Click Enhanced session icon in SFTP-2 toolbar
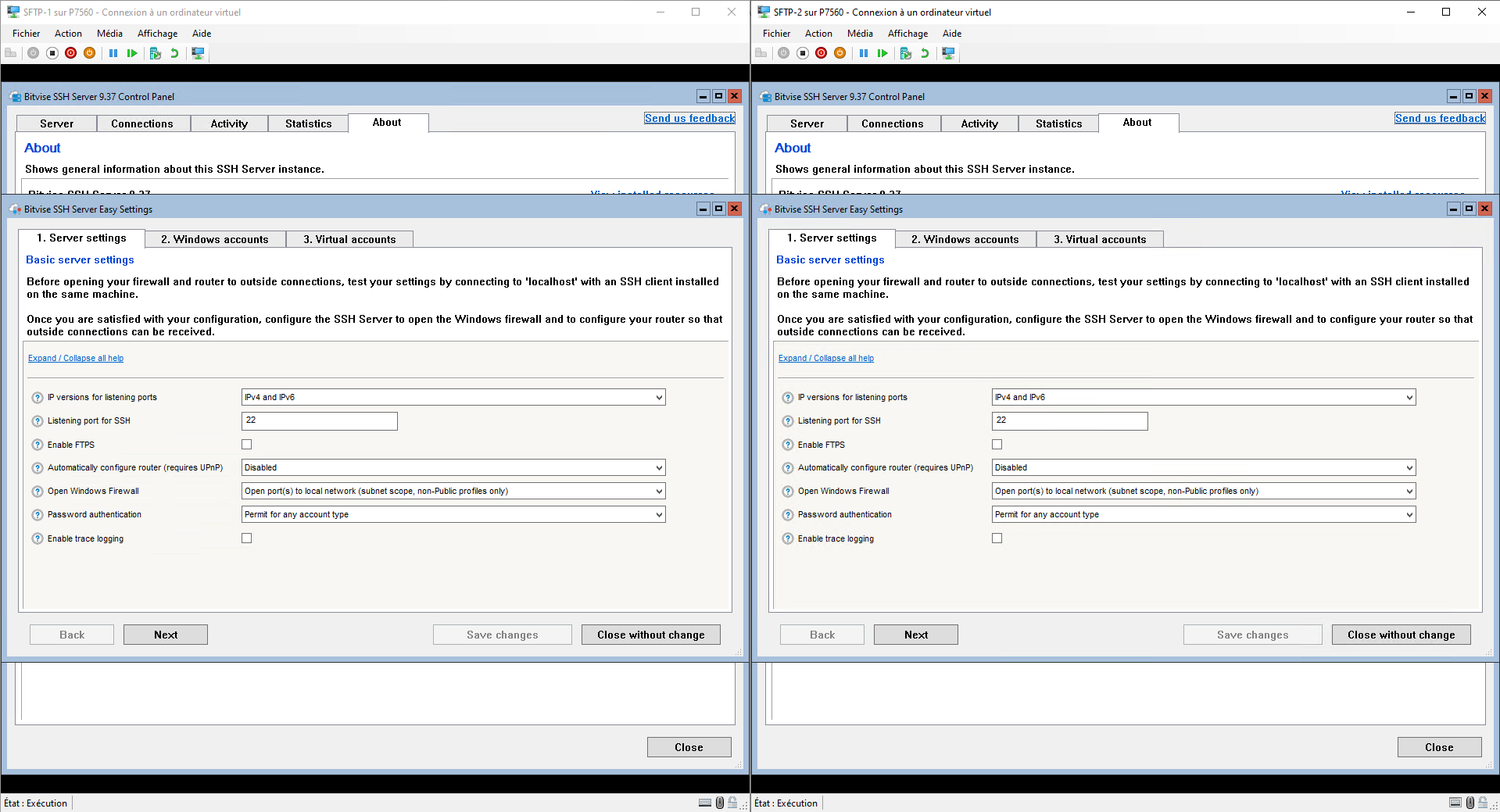This screenshot has width=1500, height=812. pos(948,53)
